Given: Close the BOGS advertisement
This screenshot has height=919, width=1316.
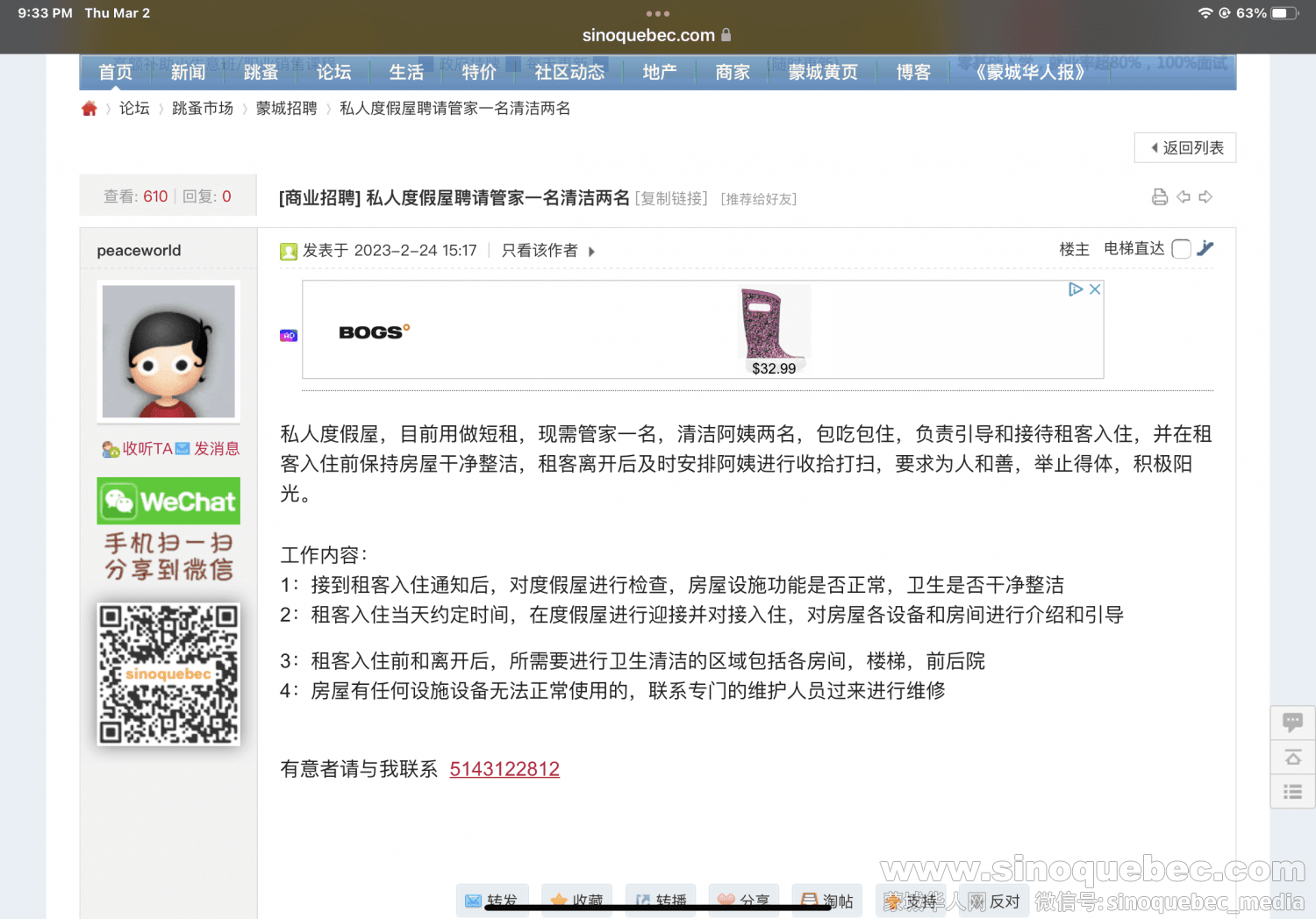Looking at the screenshot, I should coord(1095,289).
